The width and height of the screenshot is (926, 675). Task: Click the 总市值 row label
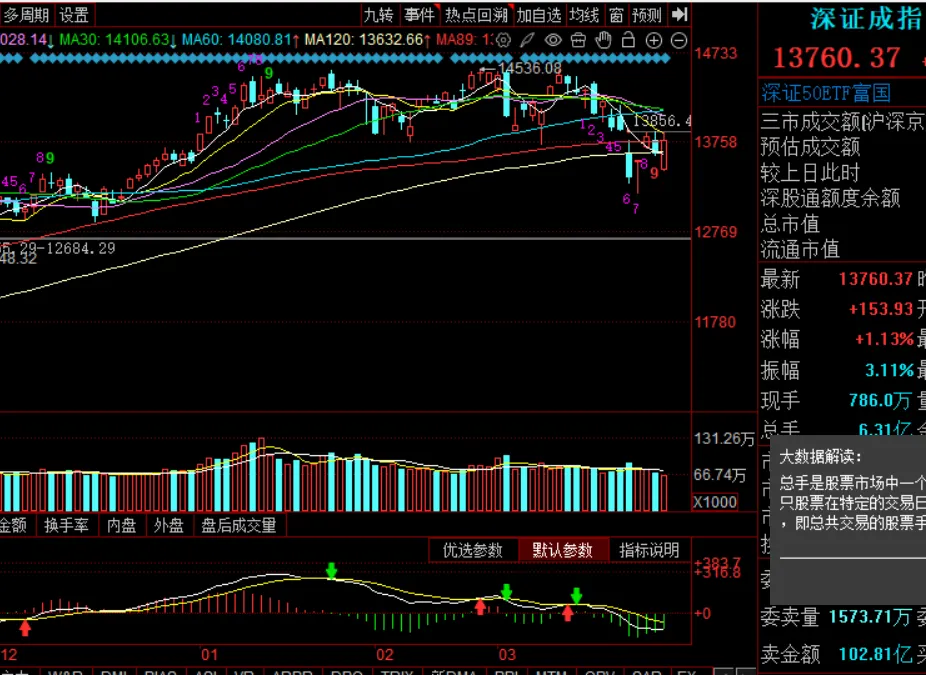tap(790, 224)
